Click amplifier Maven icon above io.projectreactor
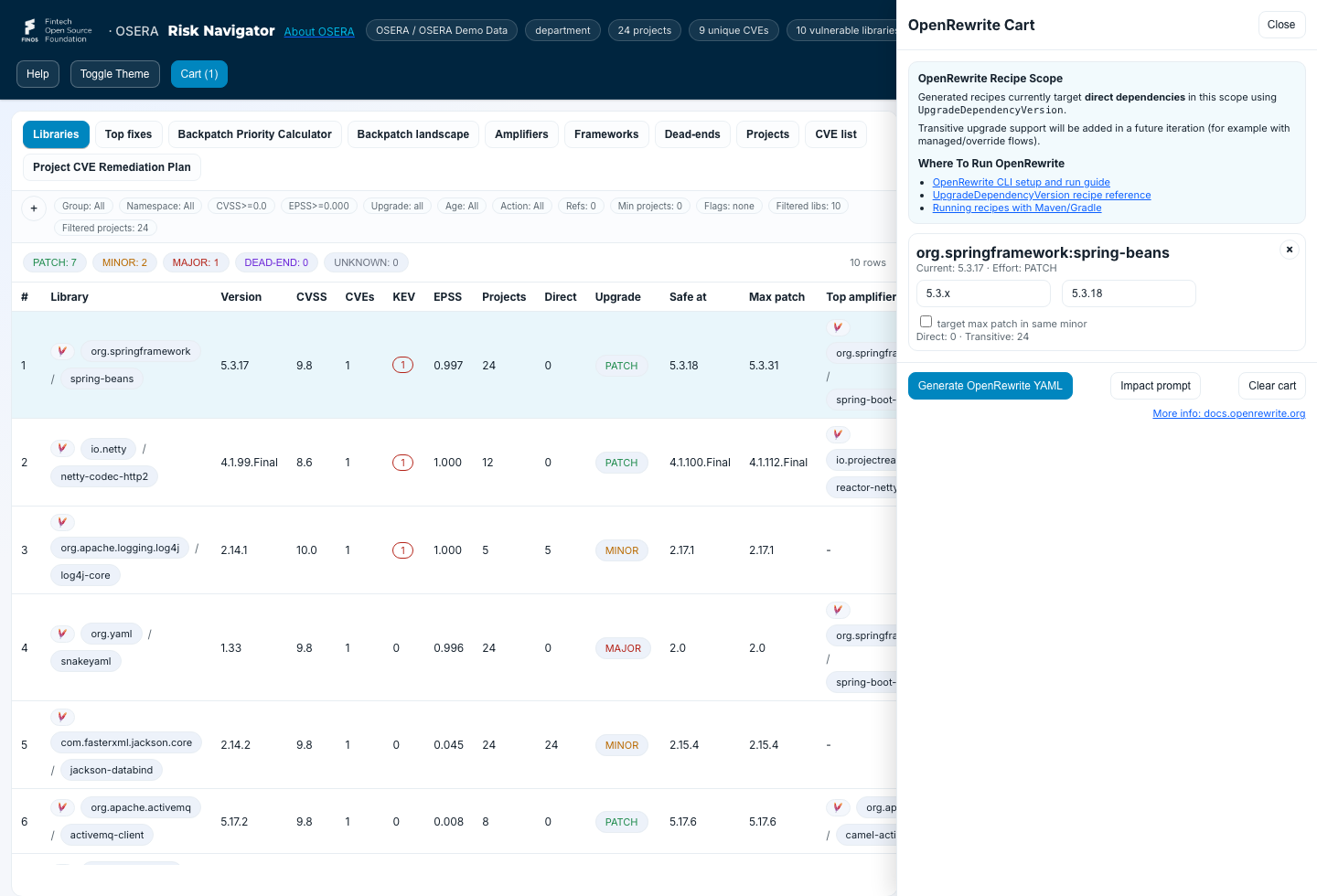 pos(838,434)
